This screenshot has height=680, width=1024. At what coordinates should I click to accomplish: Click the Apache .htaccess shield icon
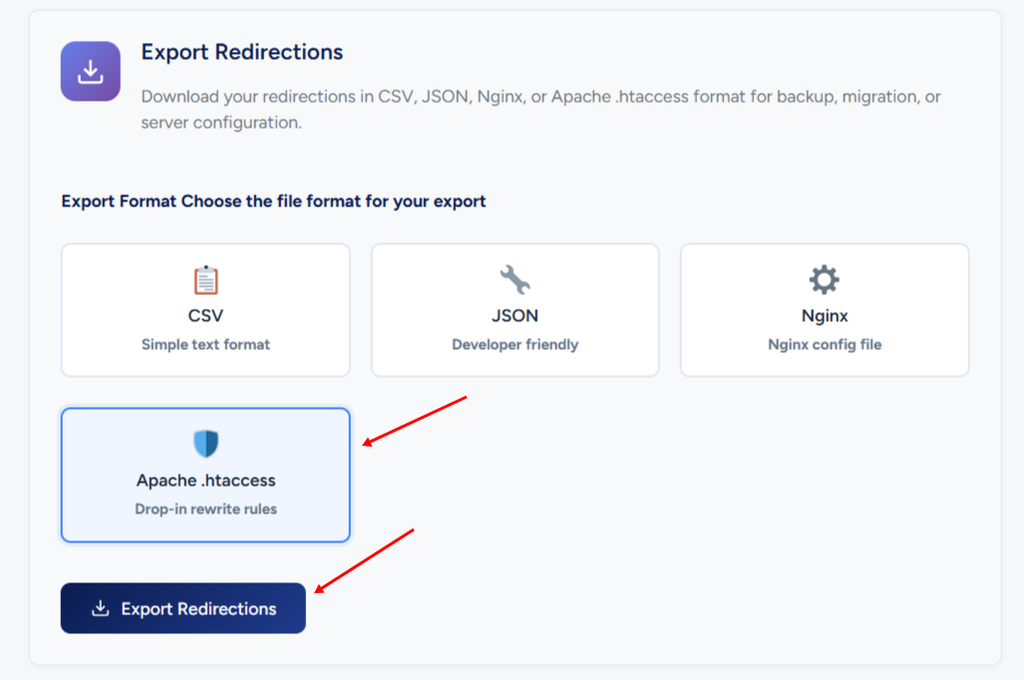tap(206, 444)
